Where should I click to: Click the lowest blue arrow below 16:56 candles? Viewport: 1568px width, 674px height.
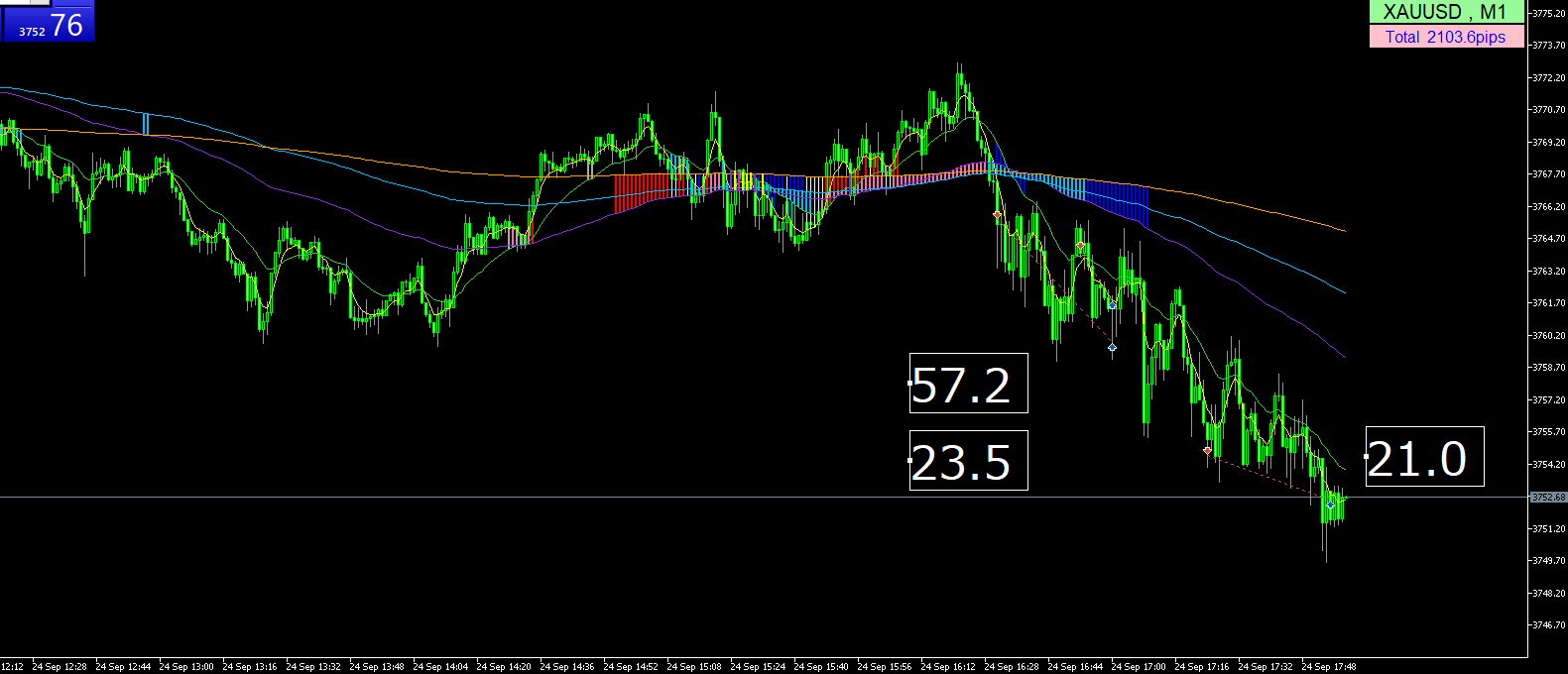tap(1112, 348)
